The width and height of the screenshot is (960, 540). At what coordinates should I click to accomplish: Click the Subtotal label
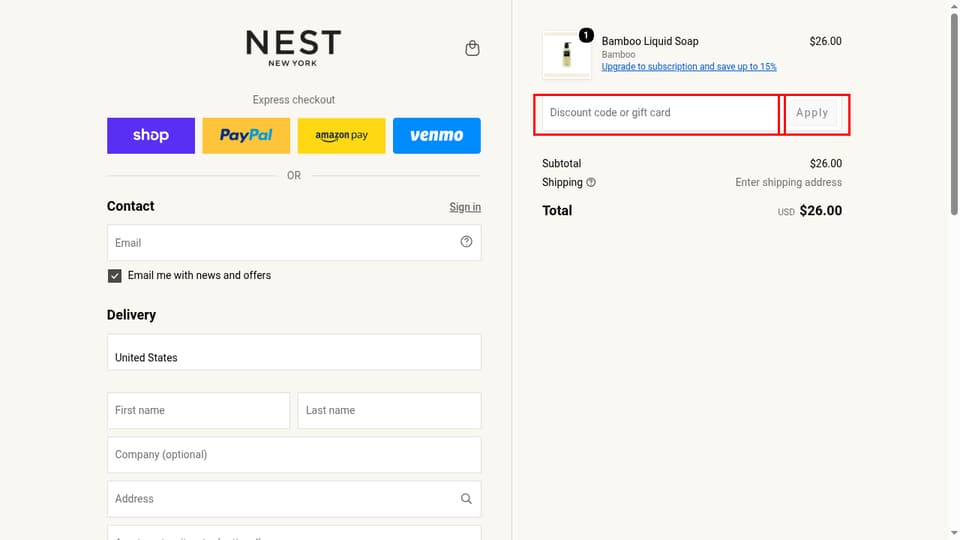click(x=561, y=163)
